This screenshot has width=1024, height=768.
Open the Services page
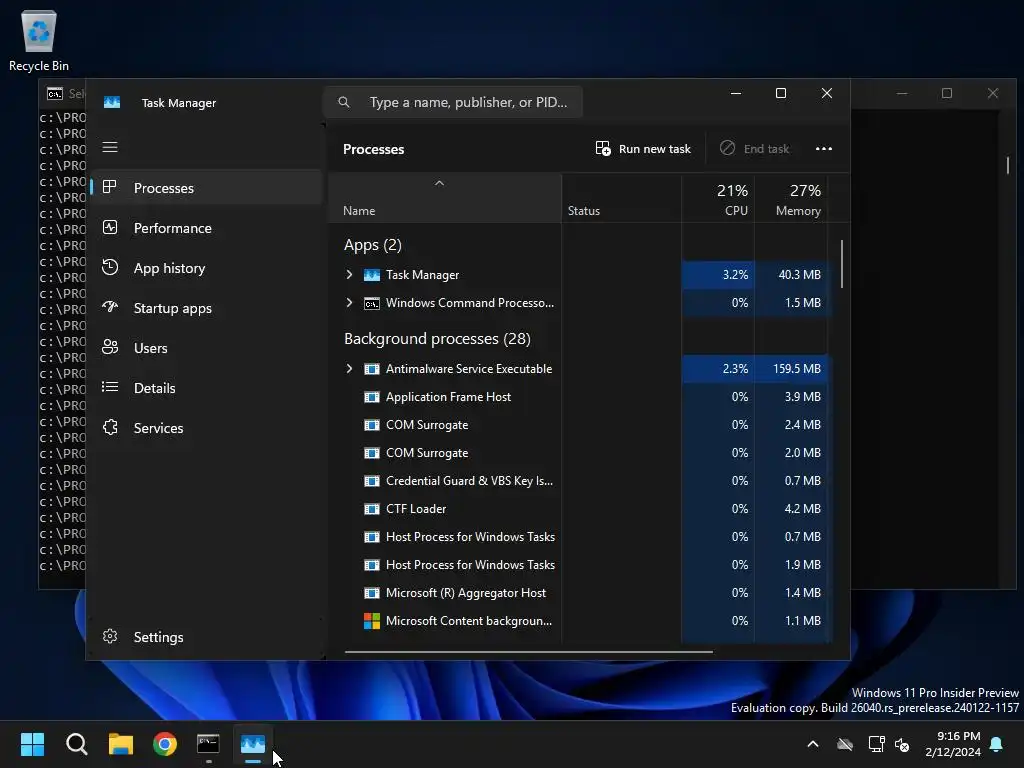point(207,428)
